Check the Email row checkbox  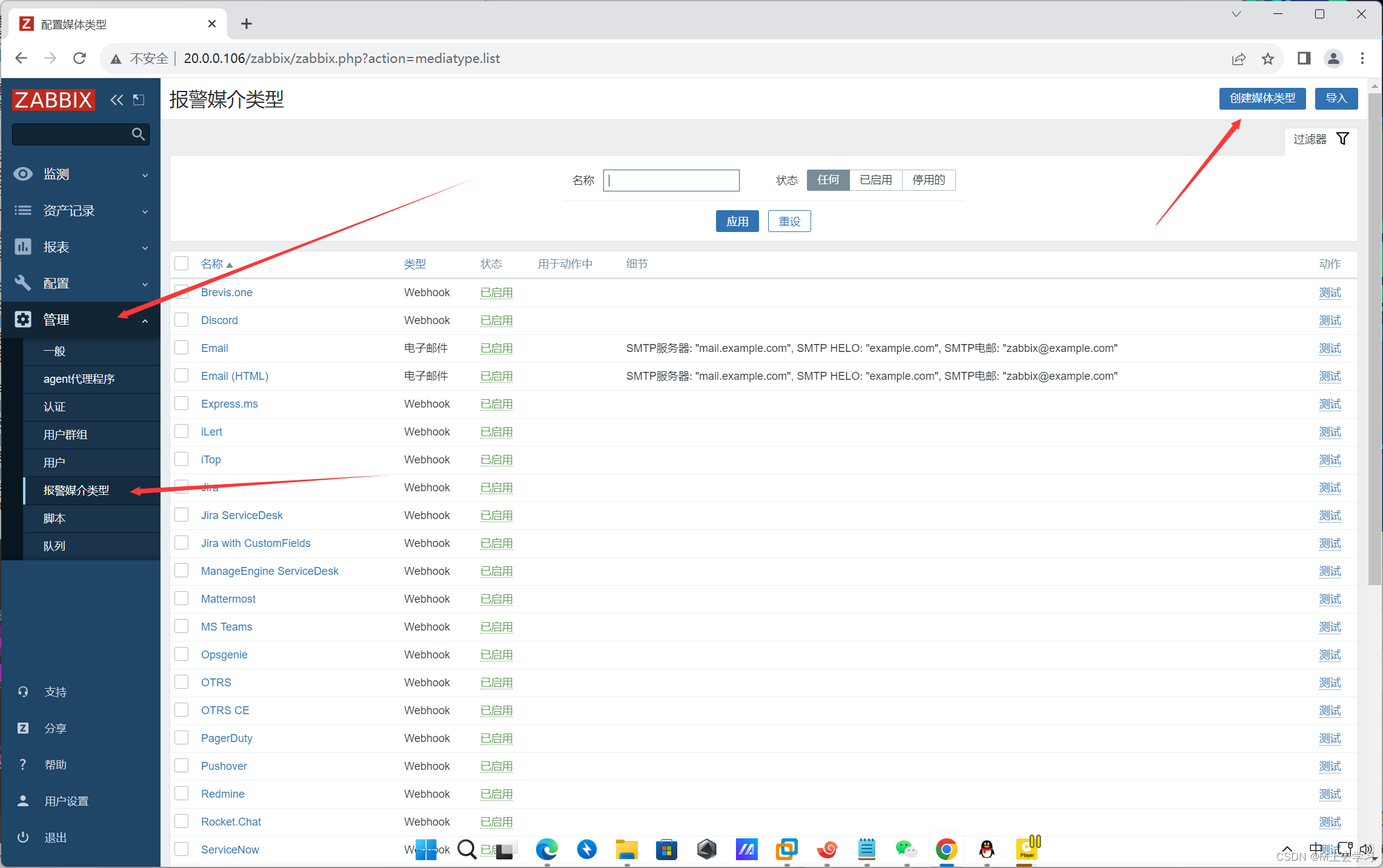tap(182, 347)
